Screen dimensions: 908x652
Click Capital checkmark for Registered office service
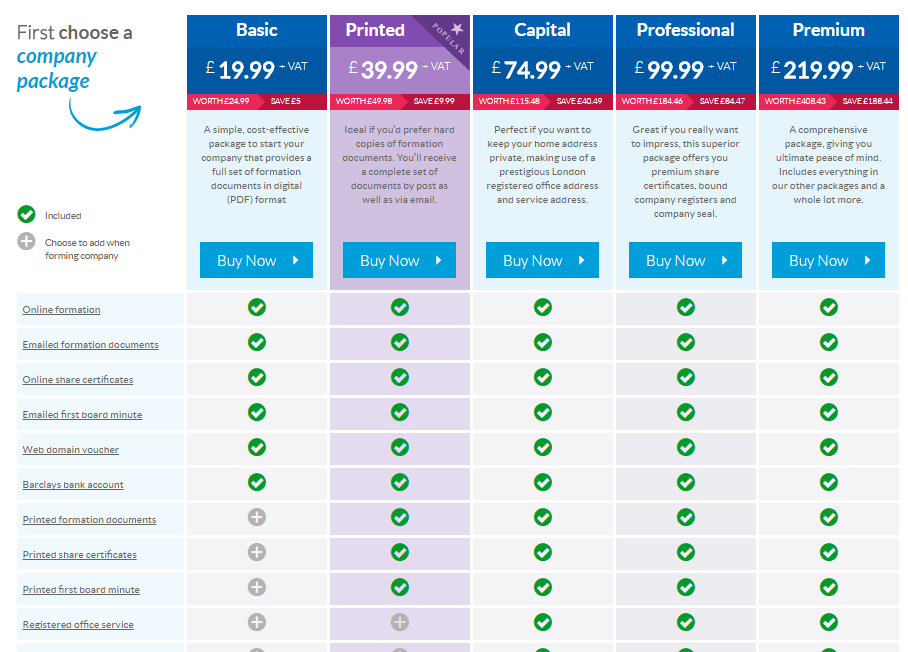[543, 622]
